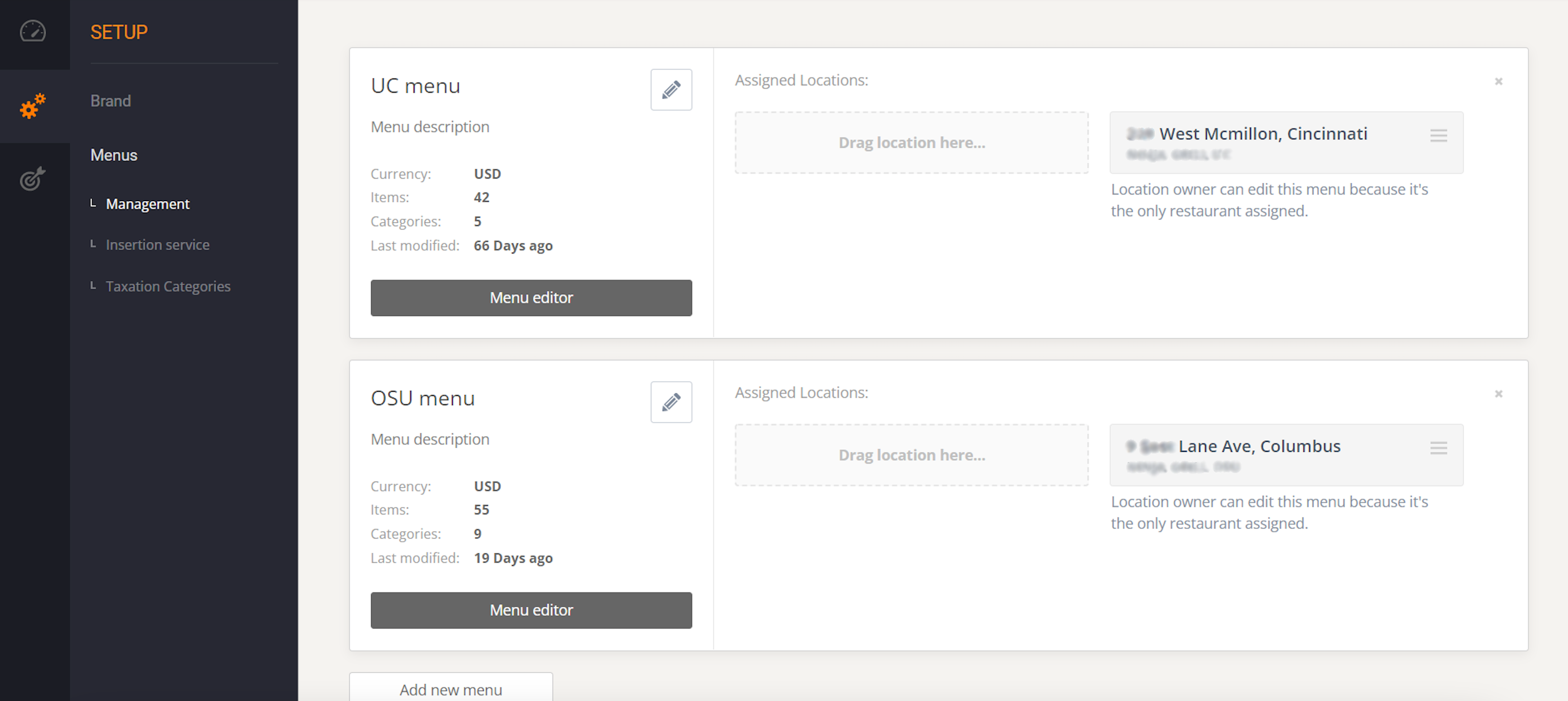Click OSU menu drag location drop zone

pyautogui.click(x=911, y=455)
